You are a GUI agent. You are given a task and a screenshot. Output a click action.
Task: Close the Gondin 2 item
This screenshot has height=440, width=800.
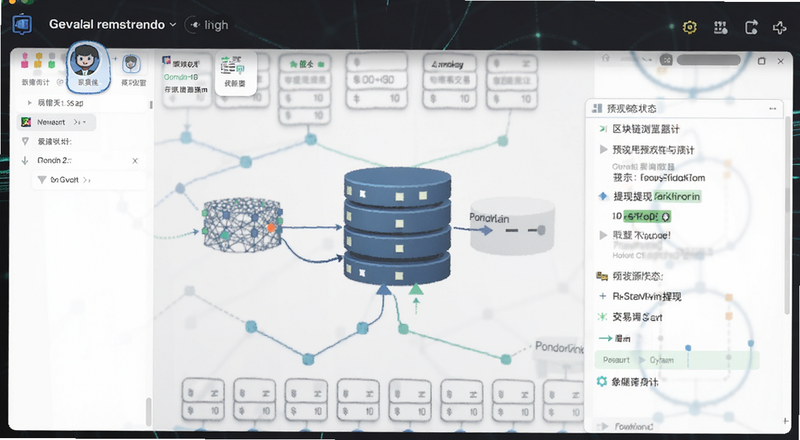pos(135,161)
